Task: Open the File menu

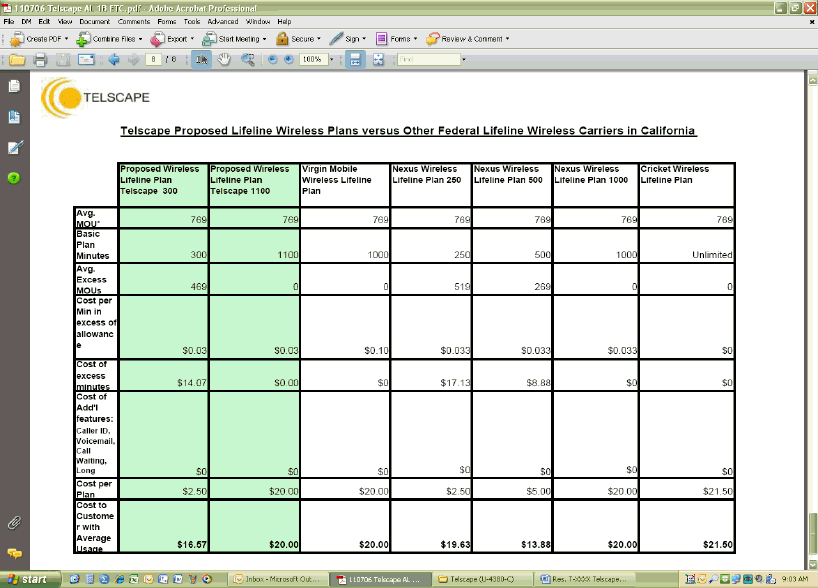Action: tap(9, 22)
